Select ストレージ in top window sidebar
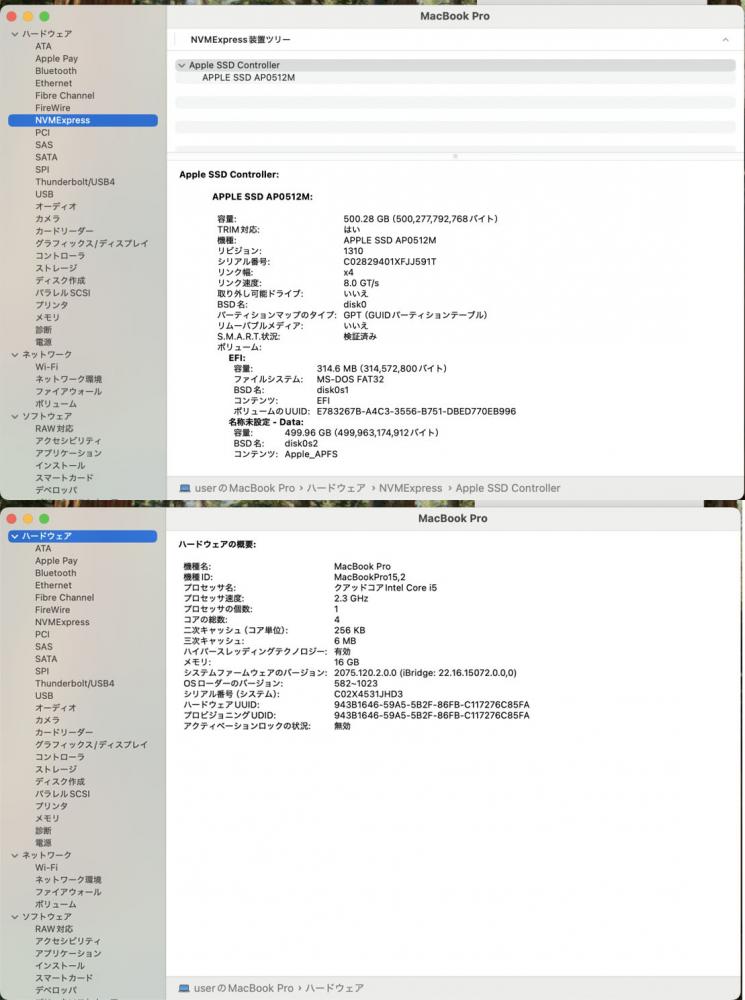 [x=56, y=268]
